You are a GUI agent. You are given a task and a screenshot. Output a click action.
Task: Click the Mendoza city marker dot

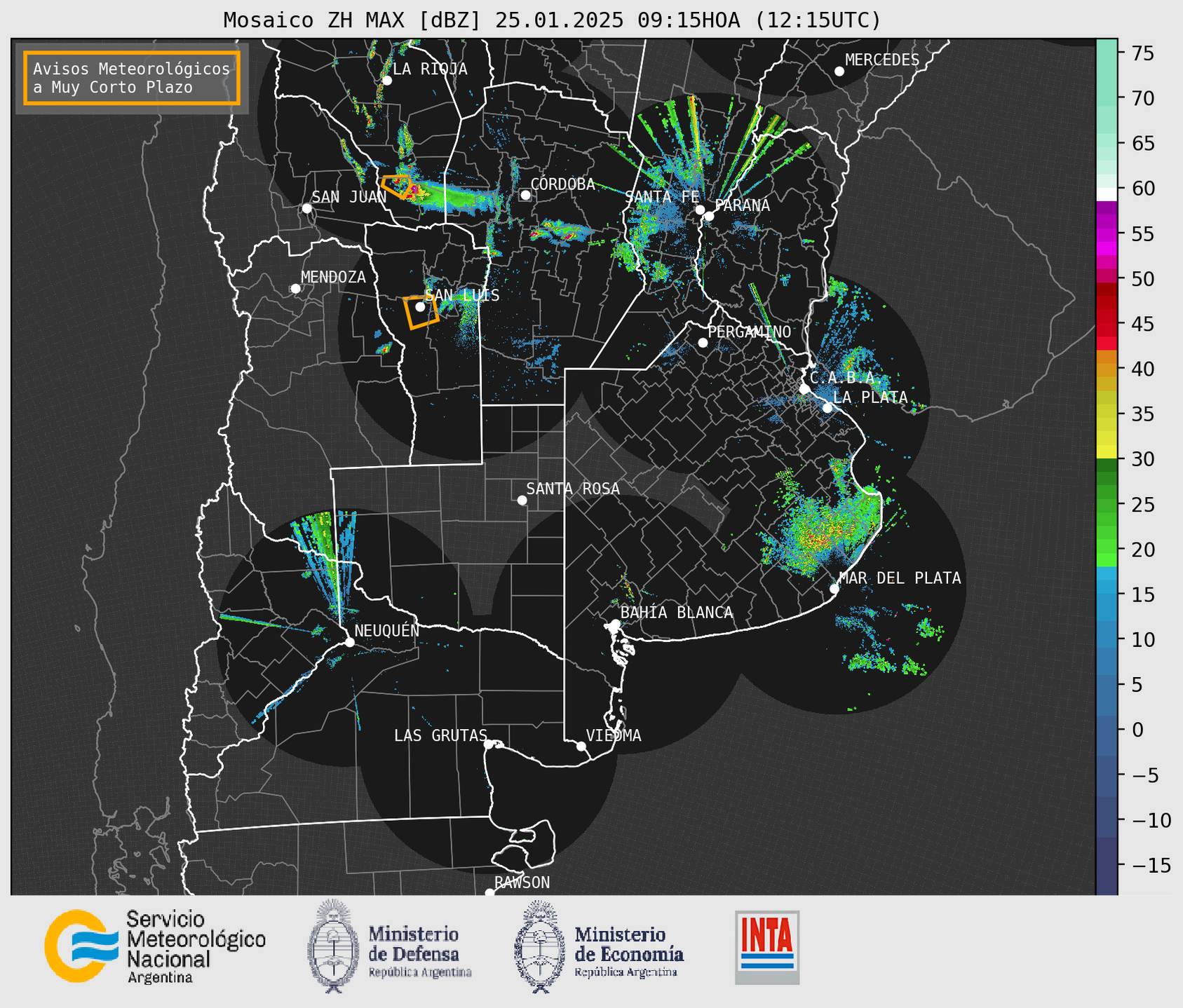(x=295, y=289)
